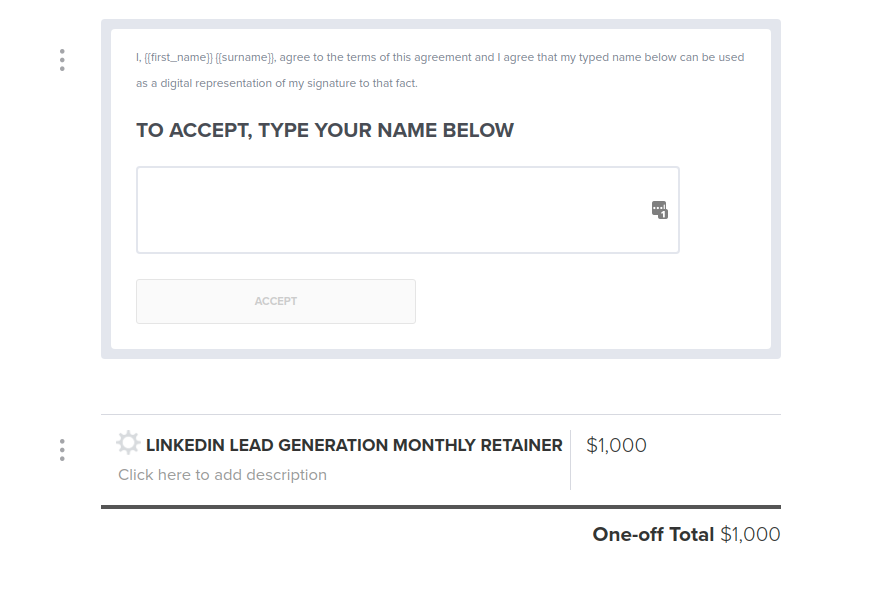This screenshot has height=590, width=887.
Task: Click the One-off Total $1,000 amount
Action: (750, 534)
